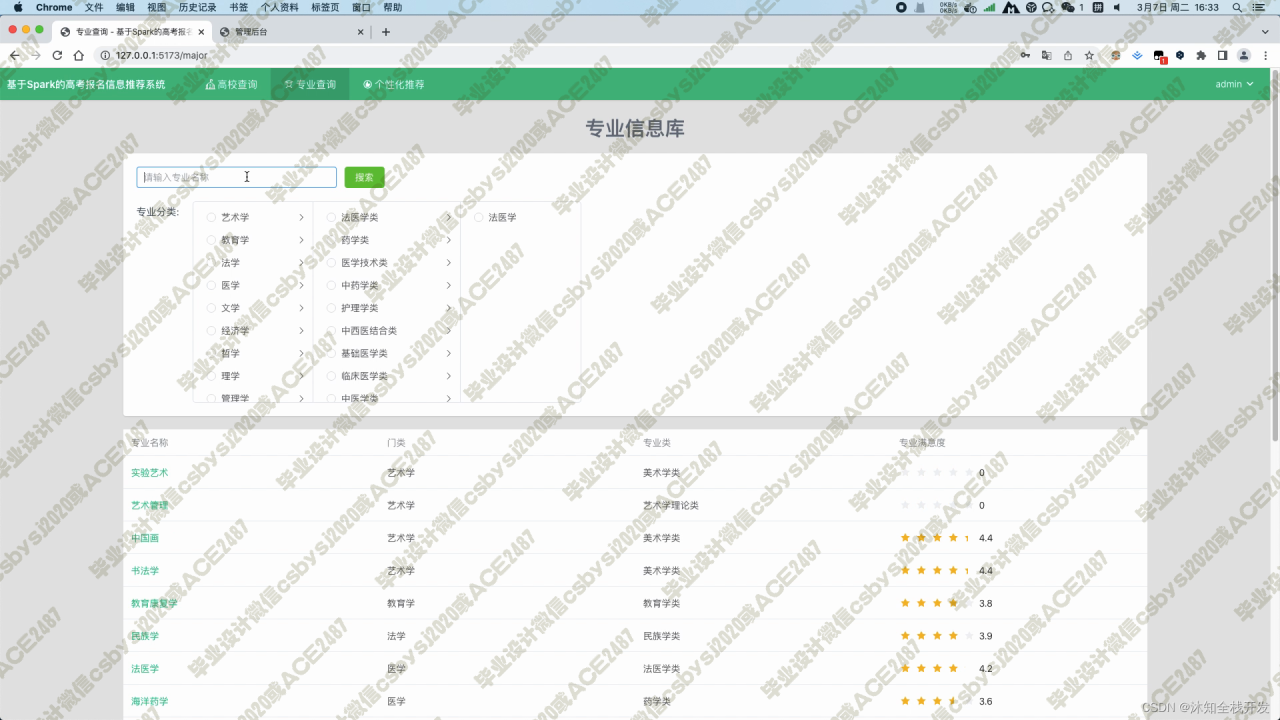The width and height of the screenshot is (1280, 720).
Task: Select the 经济学 radio button
Action: pyautogui.click(x=211, y=330)
